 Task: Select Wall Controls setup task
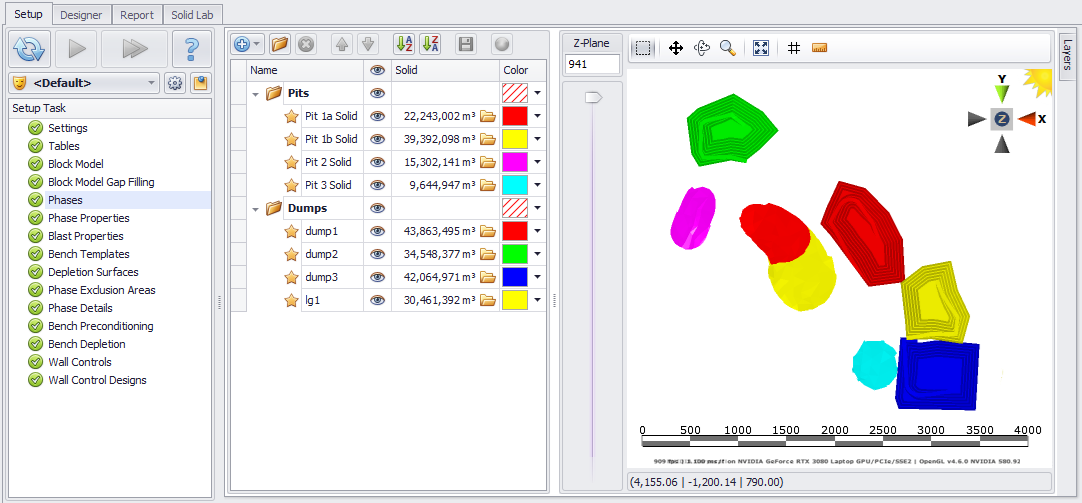[x=80, y=362]
